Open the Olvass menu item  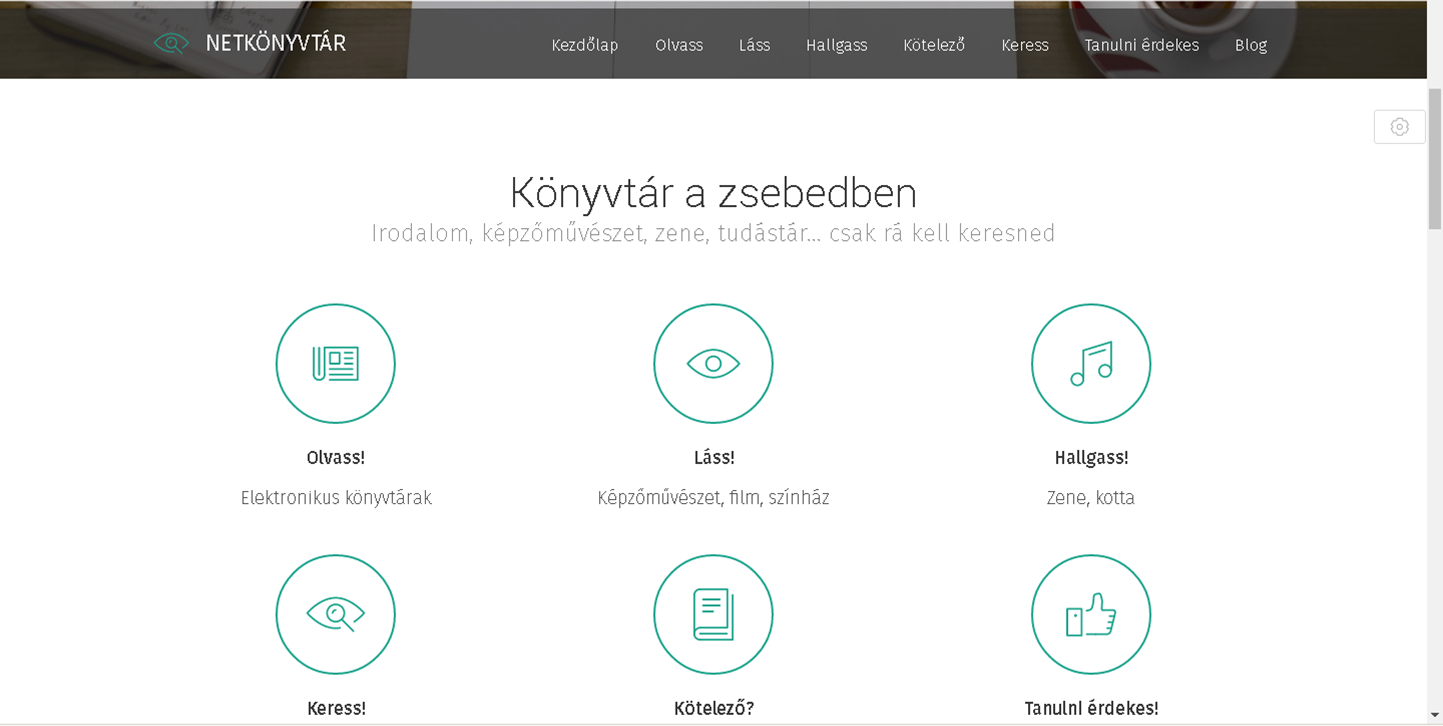(x=679, y=45)
